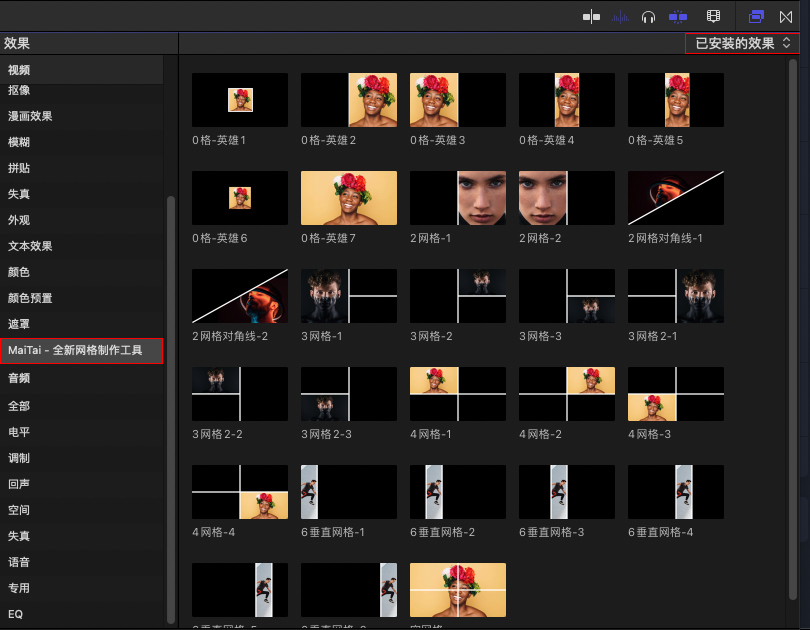Select the 4 网格-3 effect thumbnail
Image resolution: width=810 pixels, height=630 pixels.
click(676, 394)
